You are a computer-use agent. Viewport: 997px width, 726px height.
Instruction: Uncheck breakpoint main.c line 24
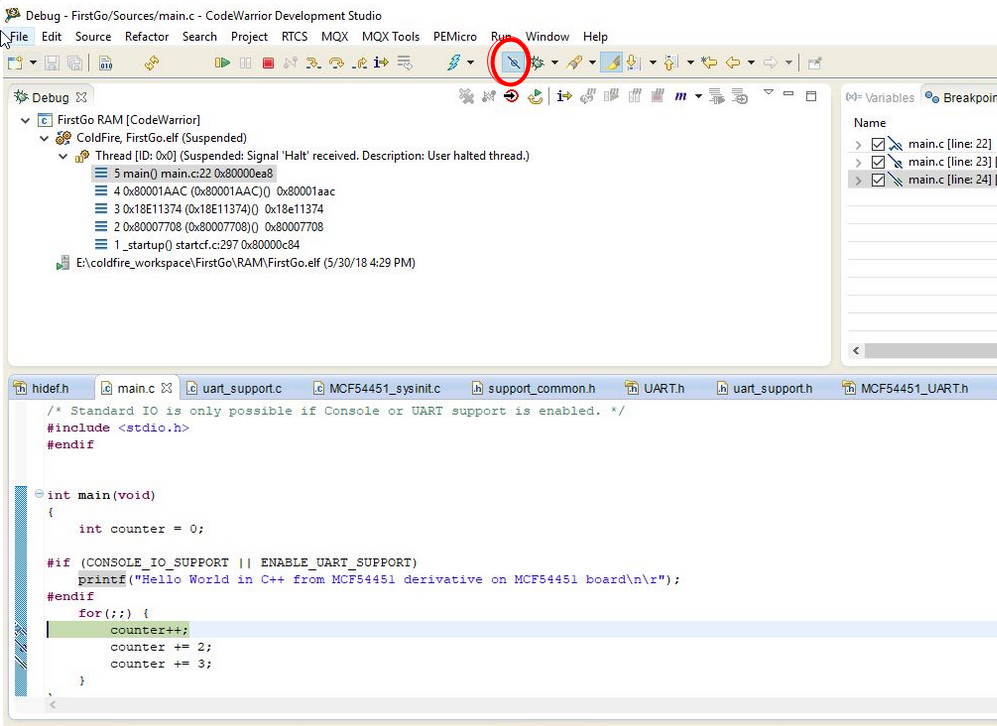point(878,180)
